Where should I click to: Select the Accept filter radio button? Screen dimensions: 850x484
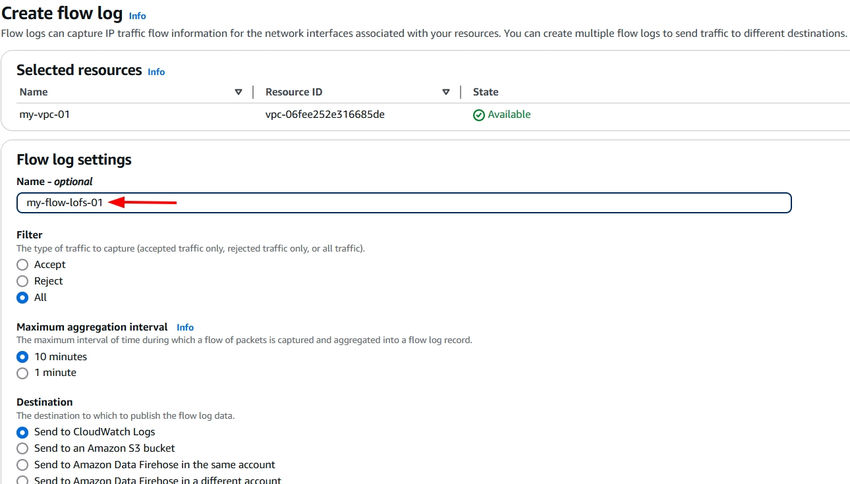pyautogui.click(x=23, y=265)
